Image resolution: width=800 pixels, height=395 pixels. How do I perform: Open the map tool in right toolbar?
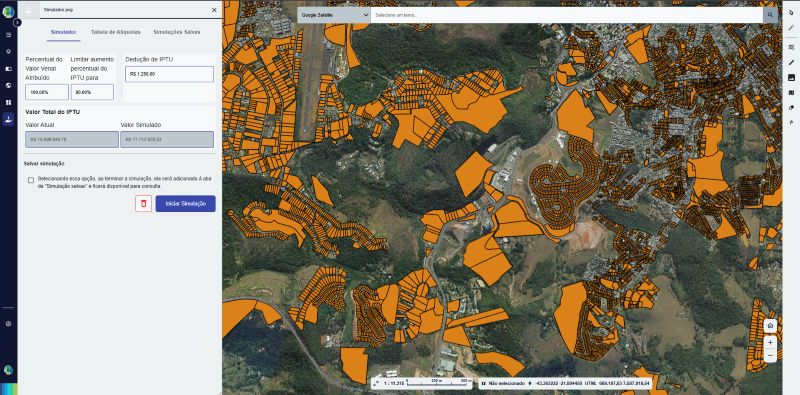point(791,92)
